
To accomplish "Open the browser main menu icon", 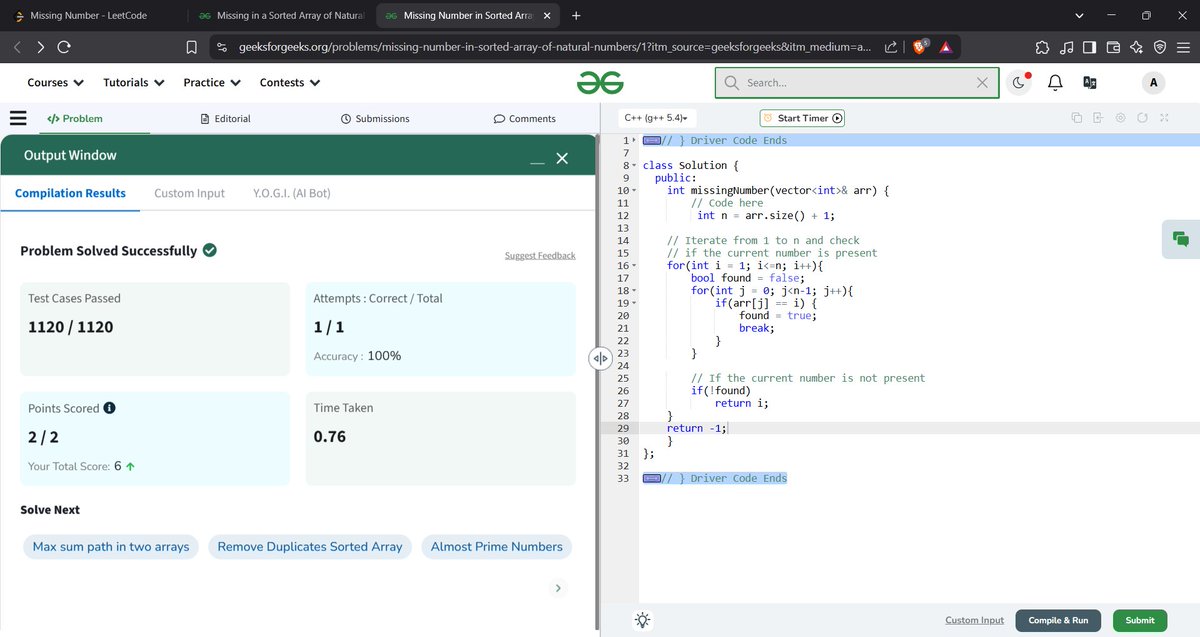I will click(1183, 47).
